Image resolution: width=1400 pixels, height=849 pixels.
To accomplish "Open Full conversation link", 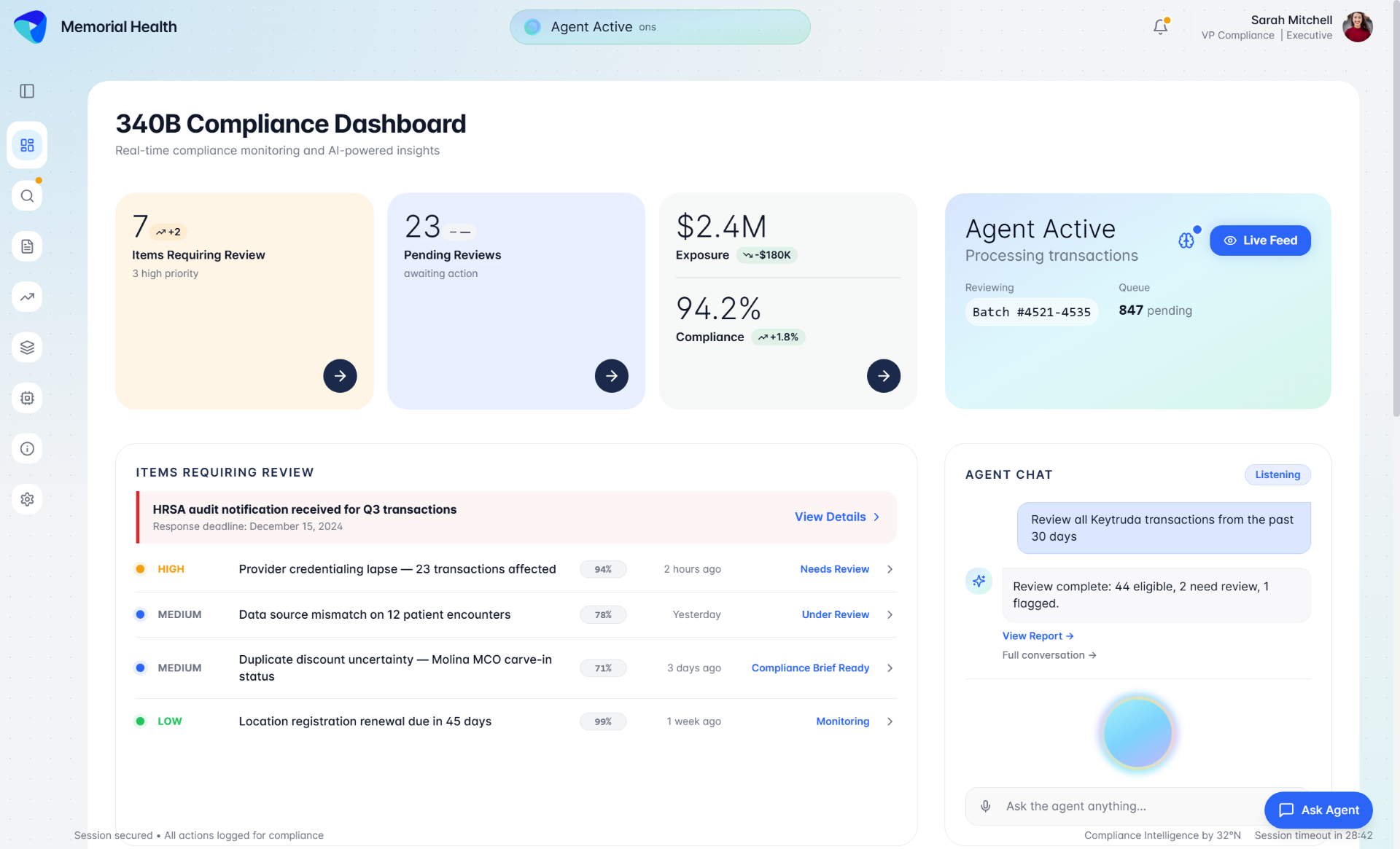I will [x=1049, y=655].
